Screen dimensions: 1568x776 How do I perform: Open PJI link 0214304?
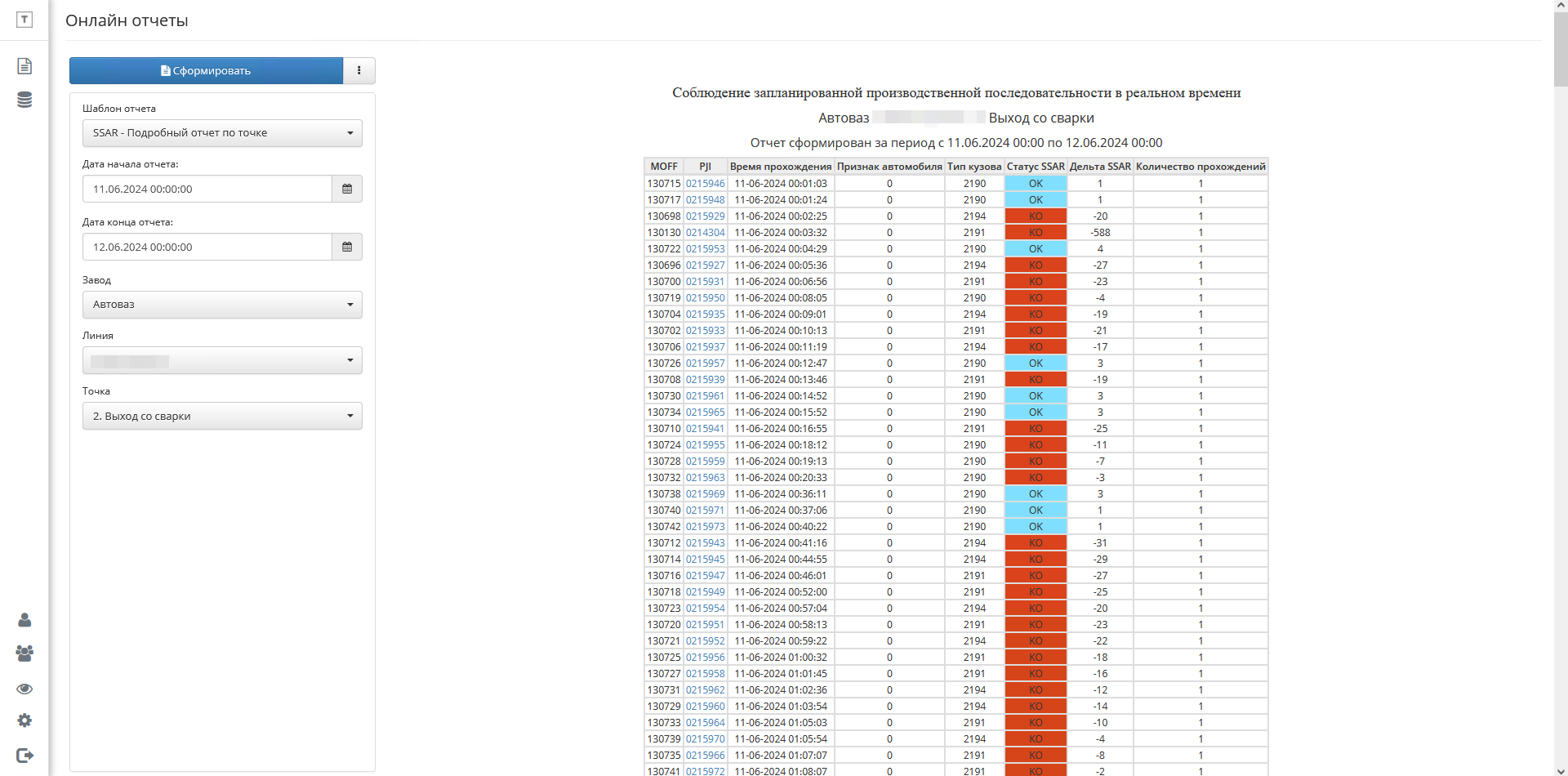pos(705,233)
